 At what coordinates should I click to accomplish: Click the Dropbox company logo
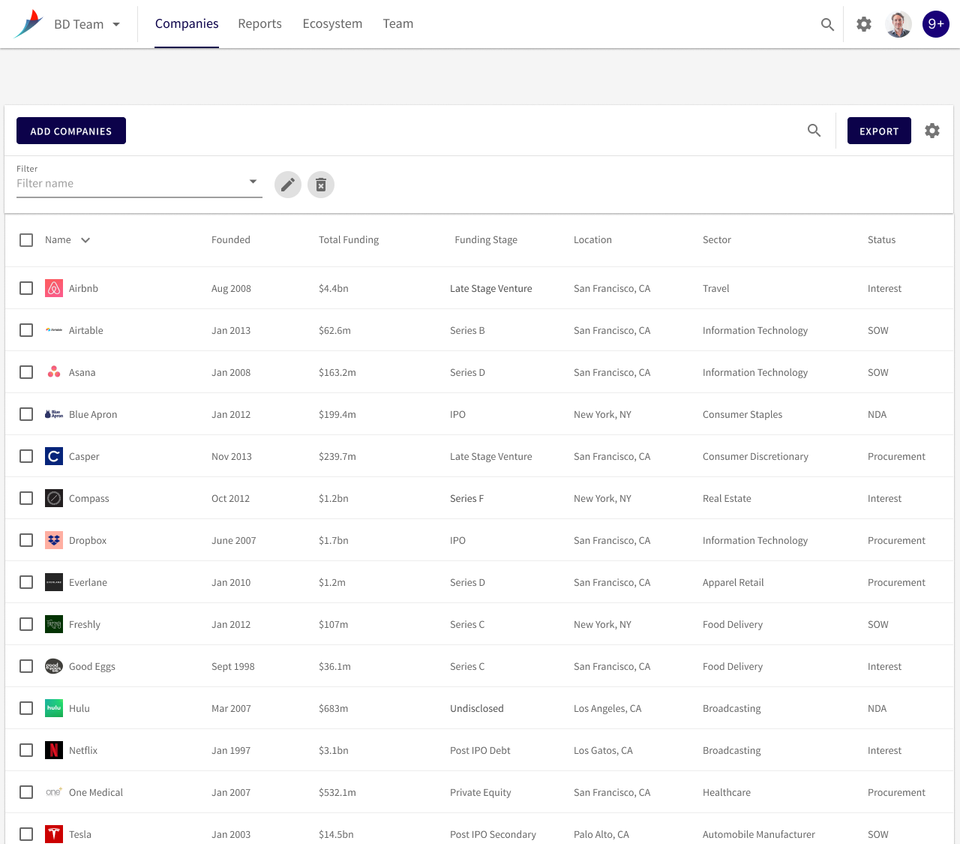54,540
